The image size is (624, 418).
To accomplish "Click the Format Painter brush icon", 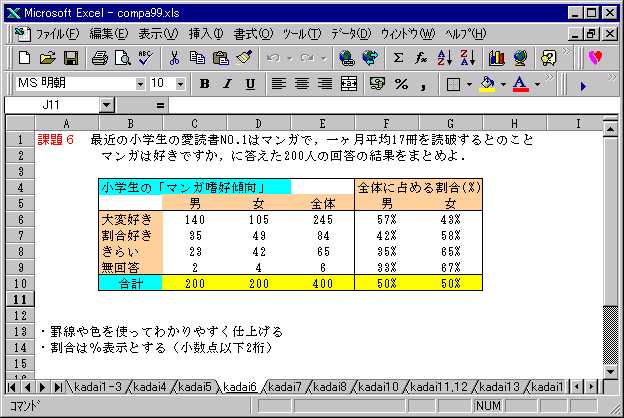I will 244,58.
